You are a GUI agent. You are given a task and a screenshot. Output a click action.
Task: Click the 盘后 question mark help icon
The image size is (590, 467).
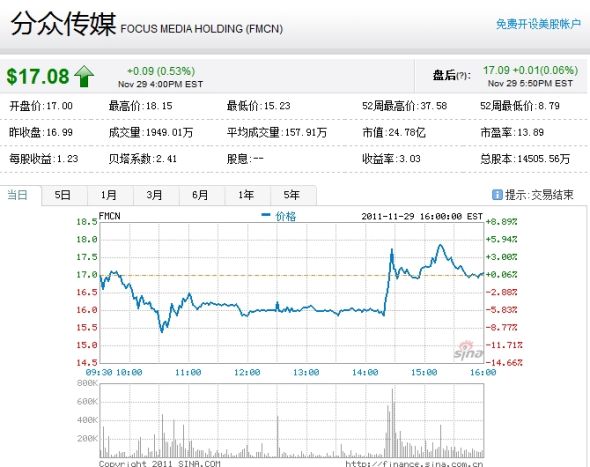point(462,76)
